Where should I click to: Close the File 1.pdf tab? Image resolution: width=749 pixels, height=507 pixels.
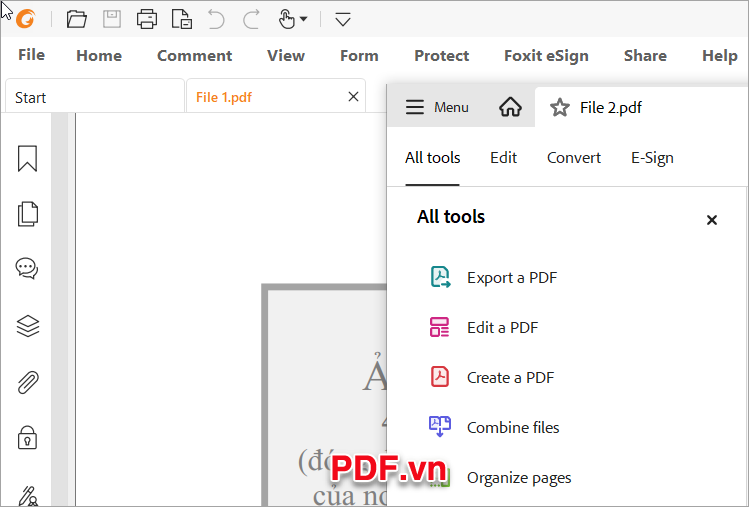(x=353, y=97)
